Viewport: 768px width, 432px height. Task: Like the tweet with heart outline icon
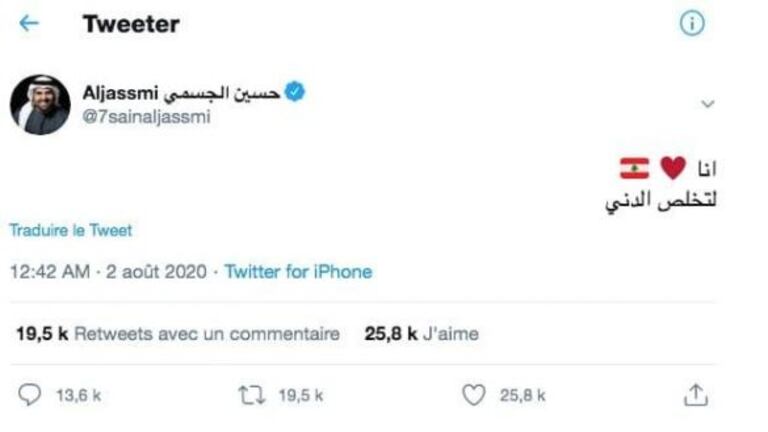pyautogui.click(x=473, y=396)
